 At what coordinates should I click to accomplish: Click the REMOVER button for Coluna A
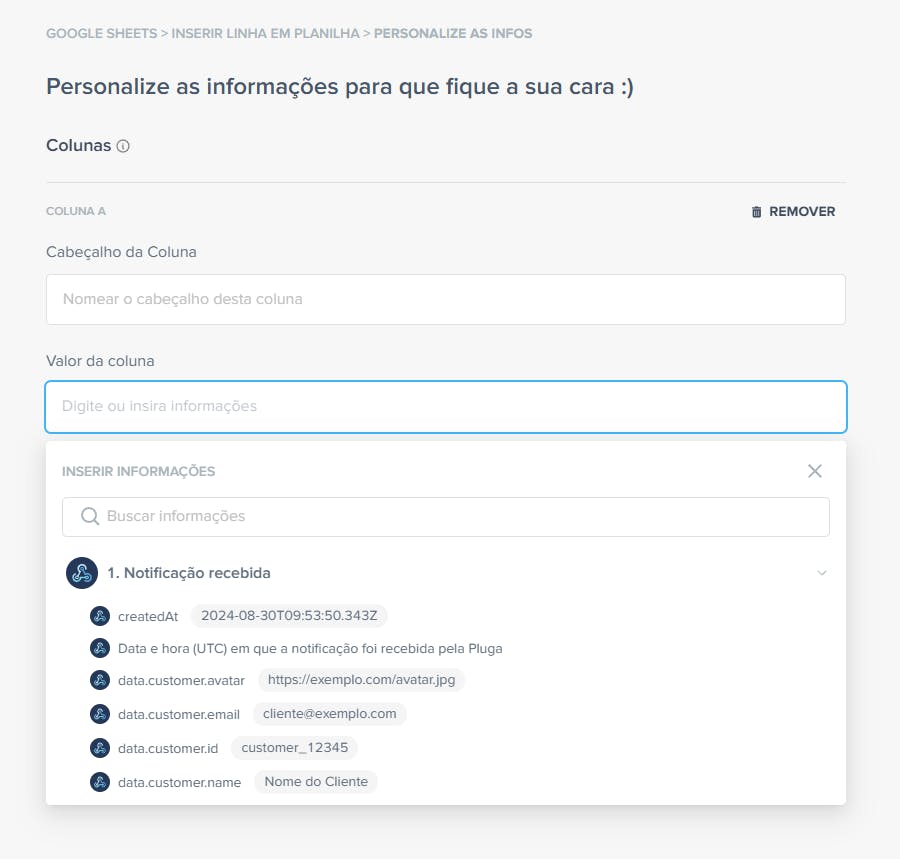[x=793, y=212]
